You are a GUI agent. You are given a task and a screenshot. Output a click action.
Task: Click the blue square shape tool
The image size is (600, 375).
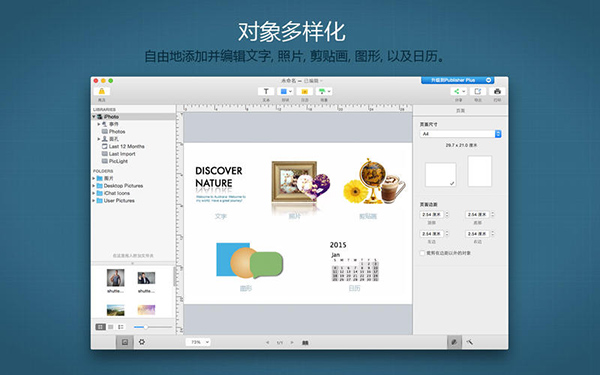coord(284,91)
